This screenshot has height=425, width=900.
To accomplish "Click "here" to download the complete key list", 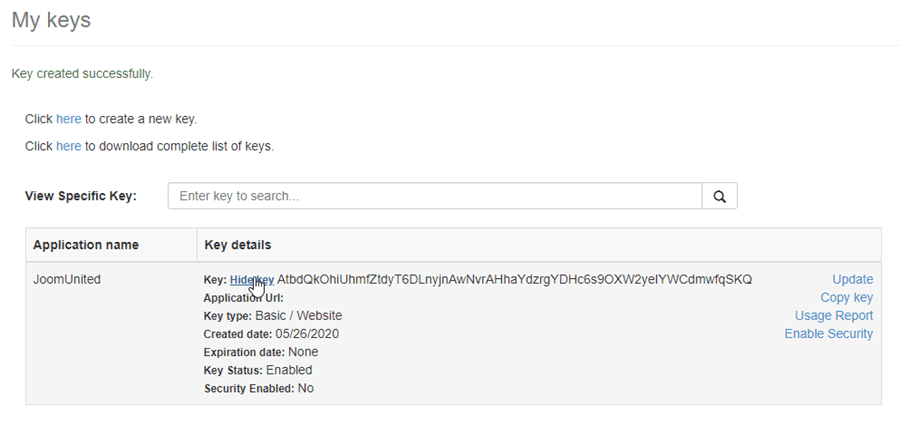I will tap(69, 146).
